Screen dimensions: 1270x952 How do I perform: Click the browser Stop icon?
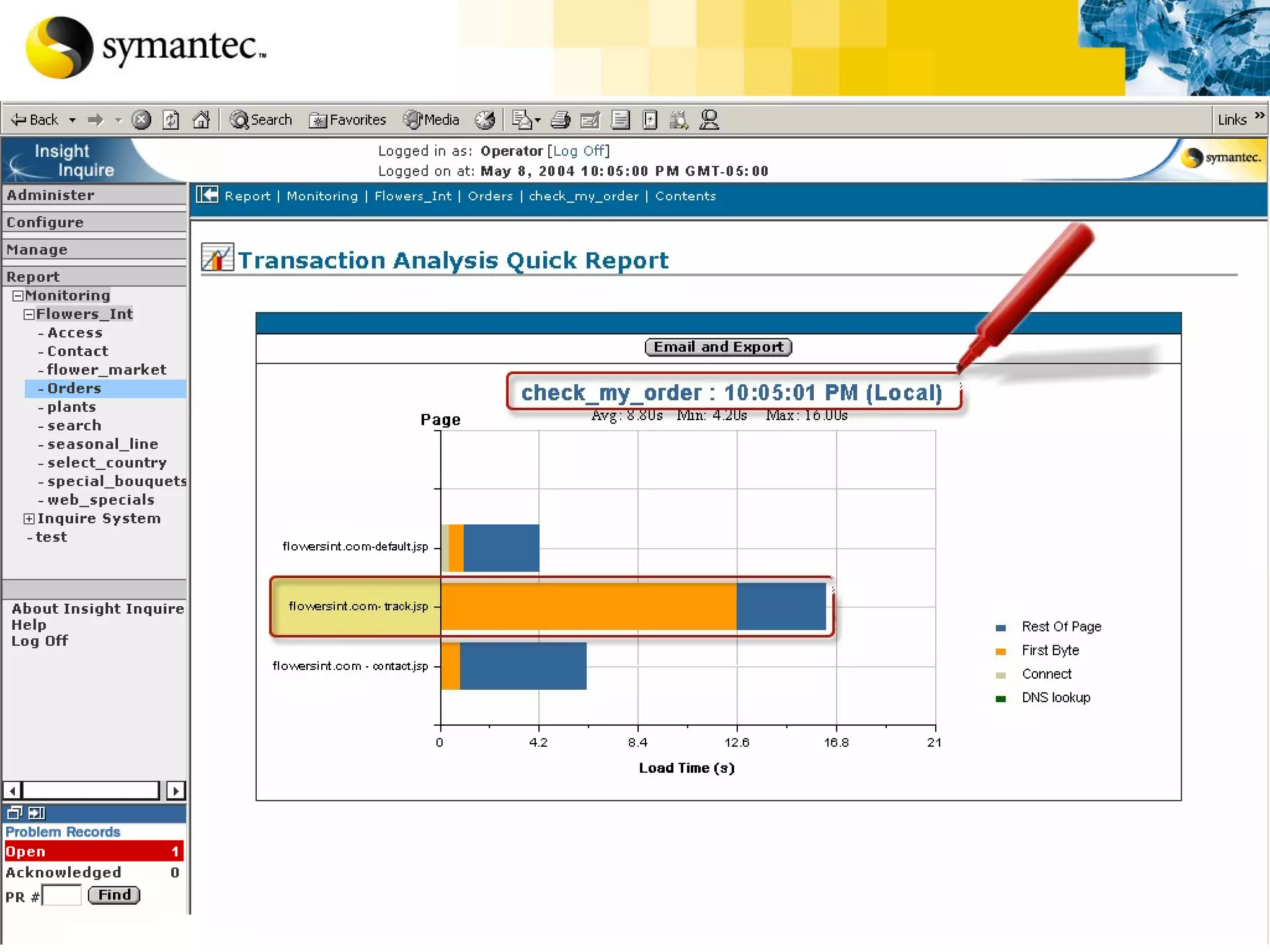coord(141,119)
